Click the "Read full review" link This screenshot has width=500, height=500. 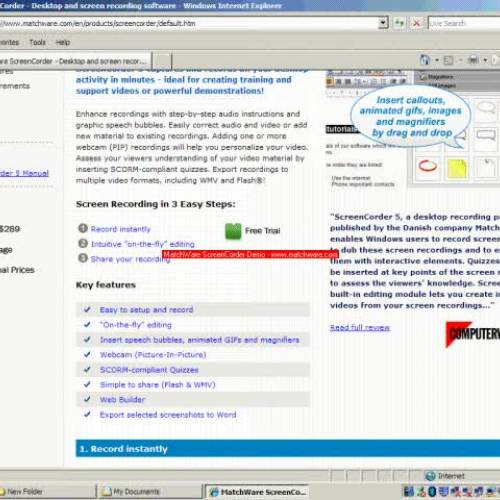(x=360, y=328)
